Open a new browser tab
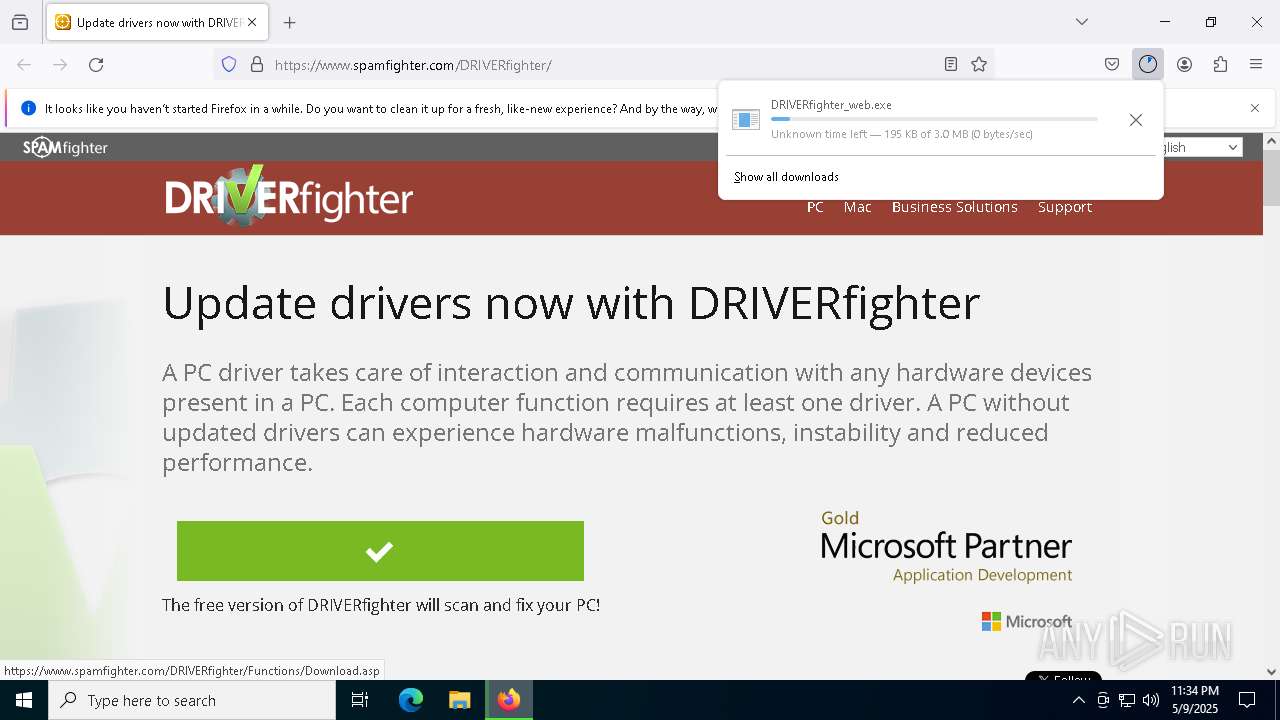Screen dimensions: 1280x720 (290, 22)
